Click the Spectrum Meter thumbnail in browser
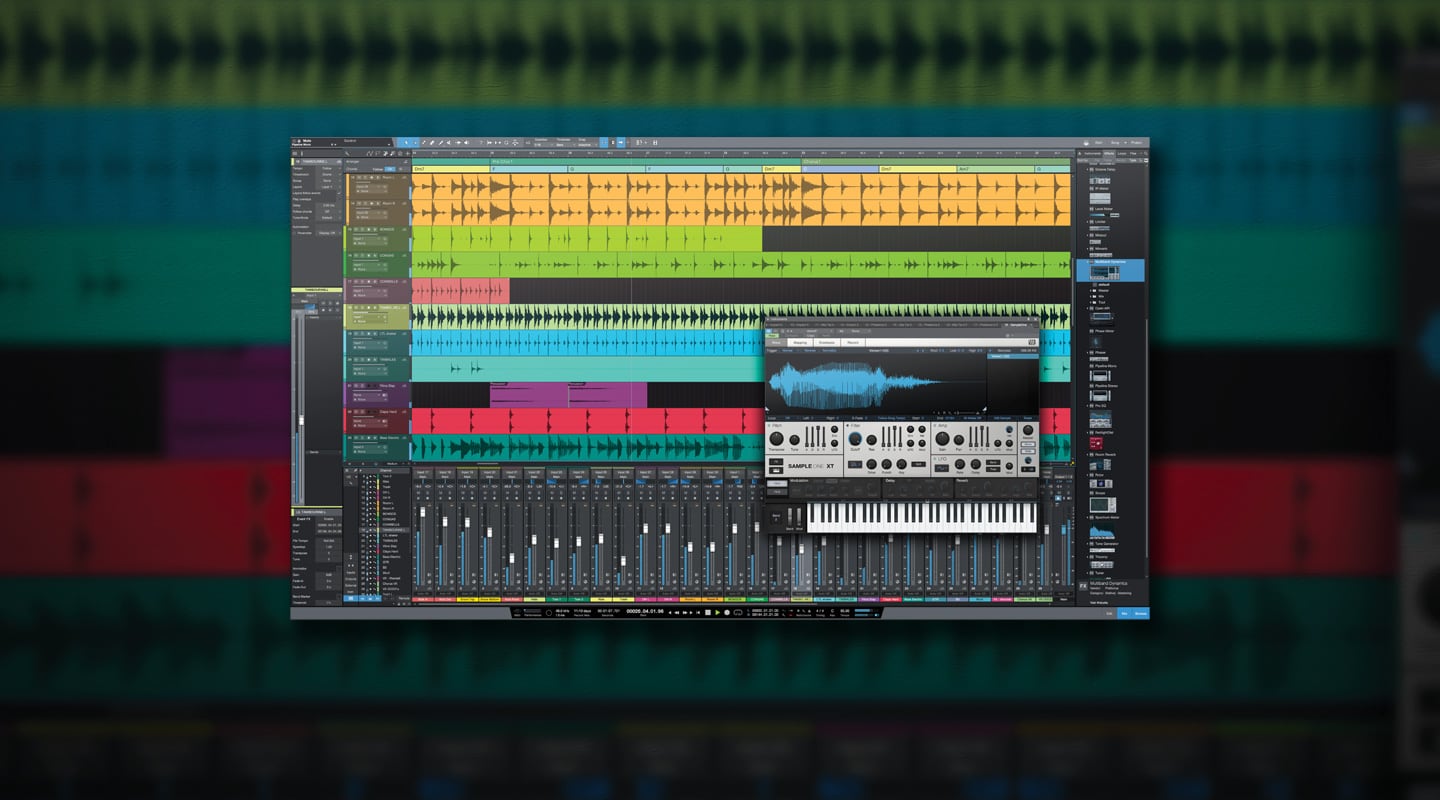This screenshot has width=1440, height=800. 1100,531
